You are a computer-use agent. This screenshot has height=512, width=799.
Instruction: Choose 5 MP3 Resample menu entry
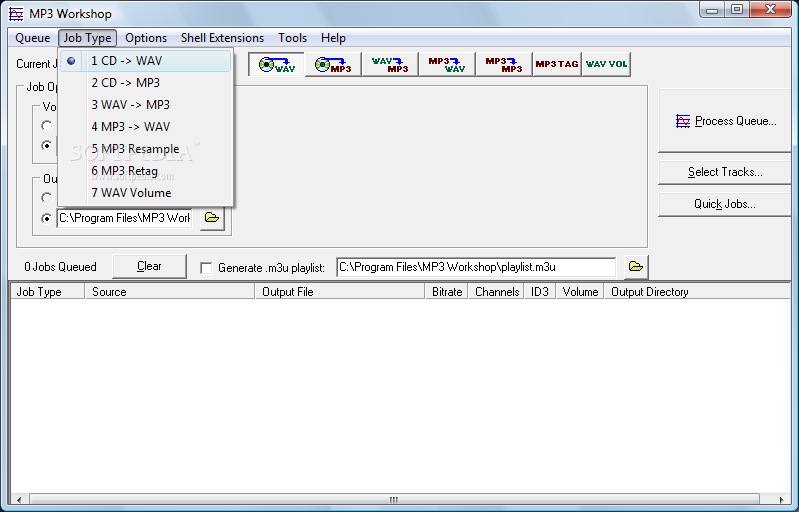click(x=146, y=149)
